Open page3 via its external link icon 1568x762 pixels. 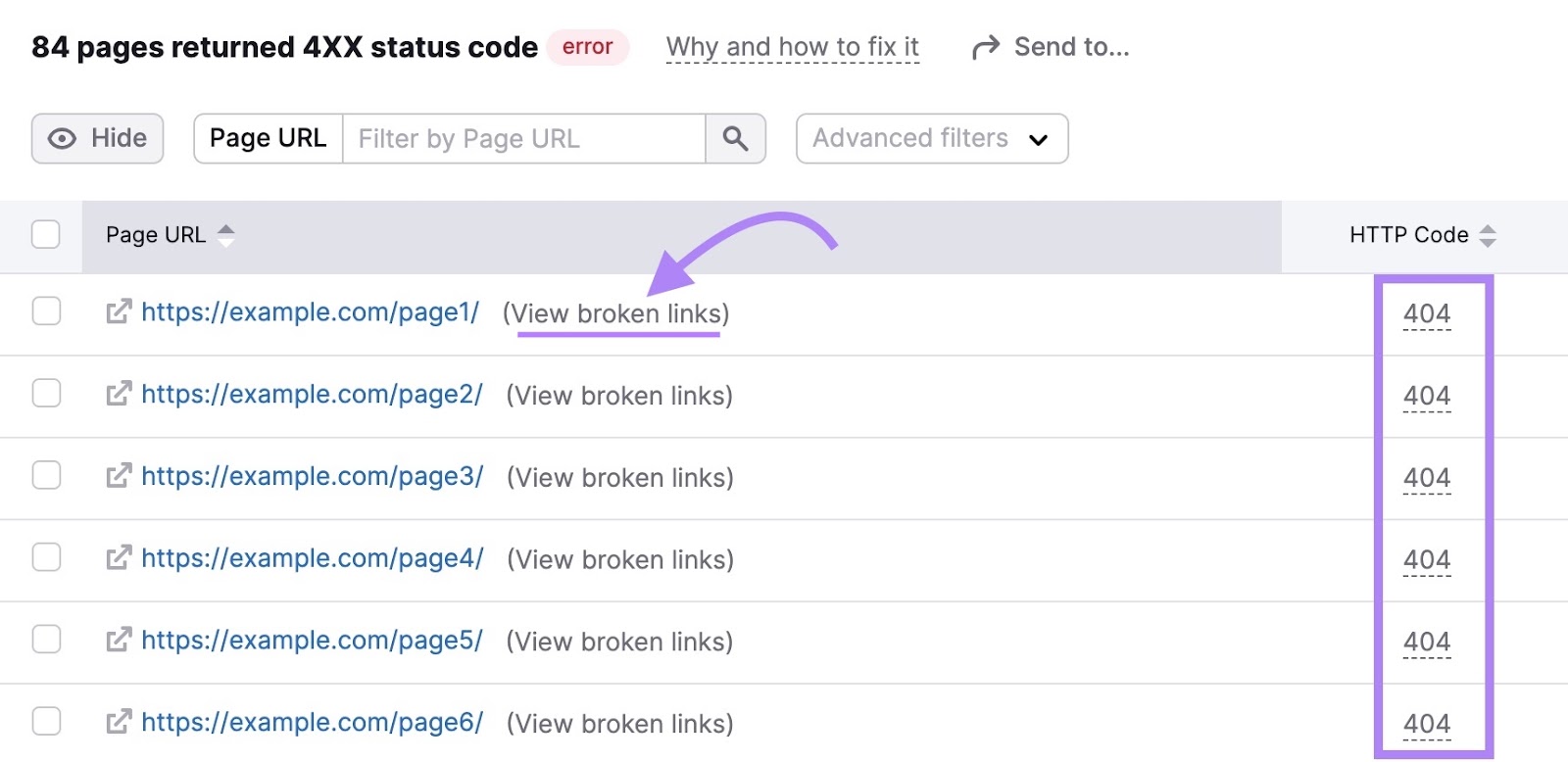pos(117,477)
